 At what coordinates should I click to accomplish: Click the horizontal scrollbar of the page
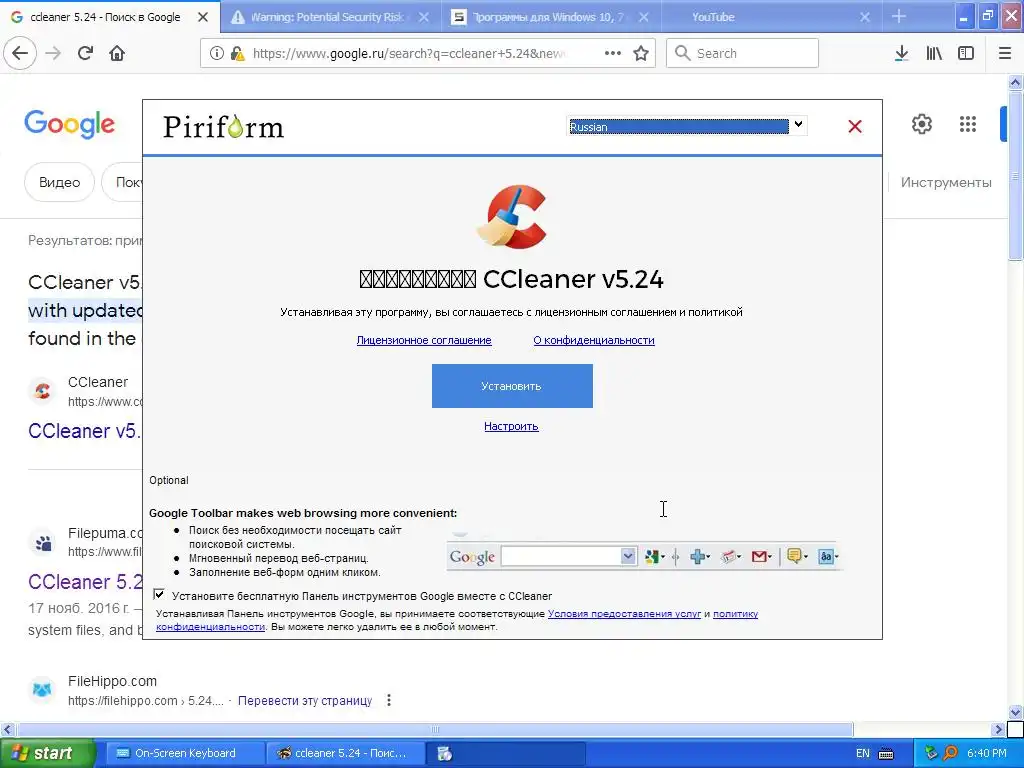coord(435,729)
